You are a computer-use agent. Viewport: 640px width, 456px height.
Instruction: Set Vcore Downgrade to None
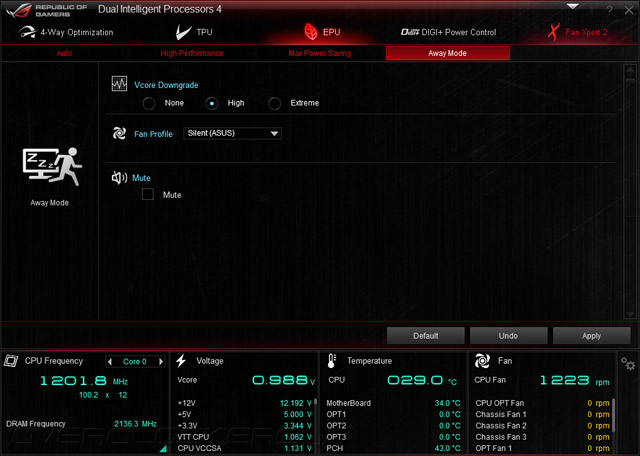(x=149, y=103)
